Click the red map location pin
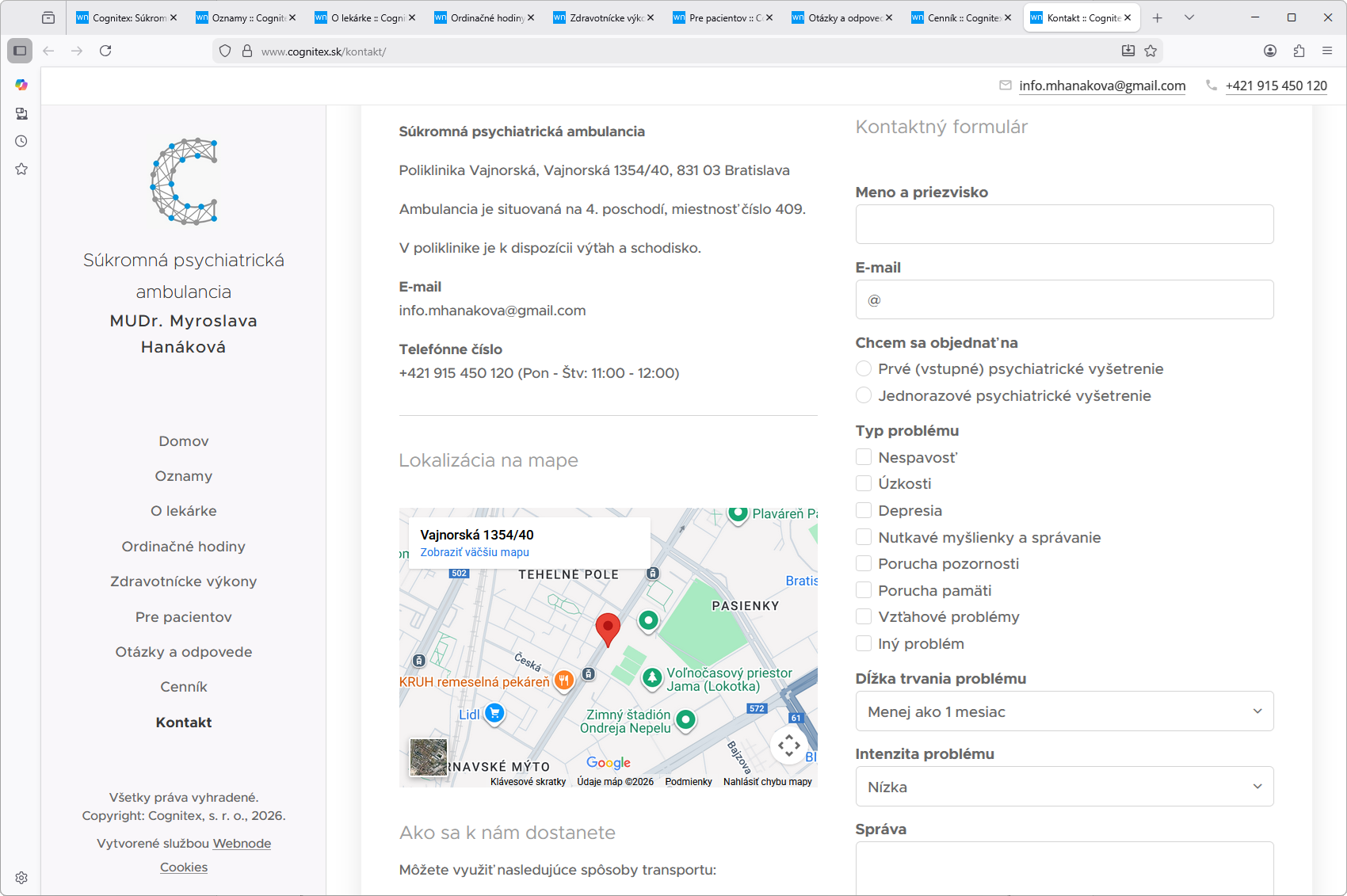 [608, 628]
